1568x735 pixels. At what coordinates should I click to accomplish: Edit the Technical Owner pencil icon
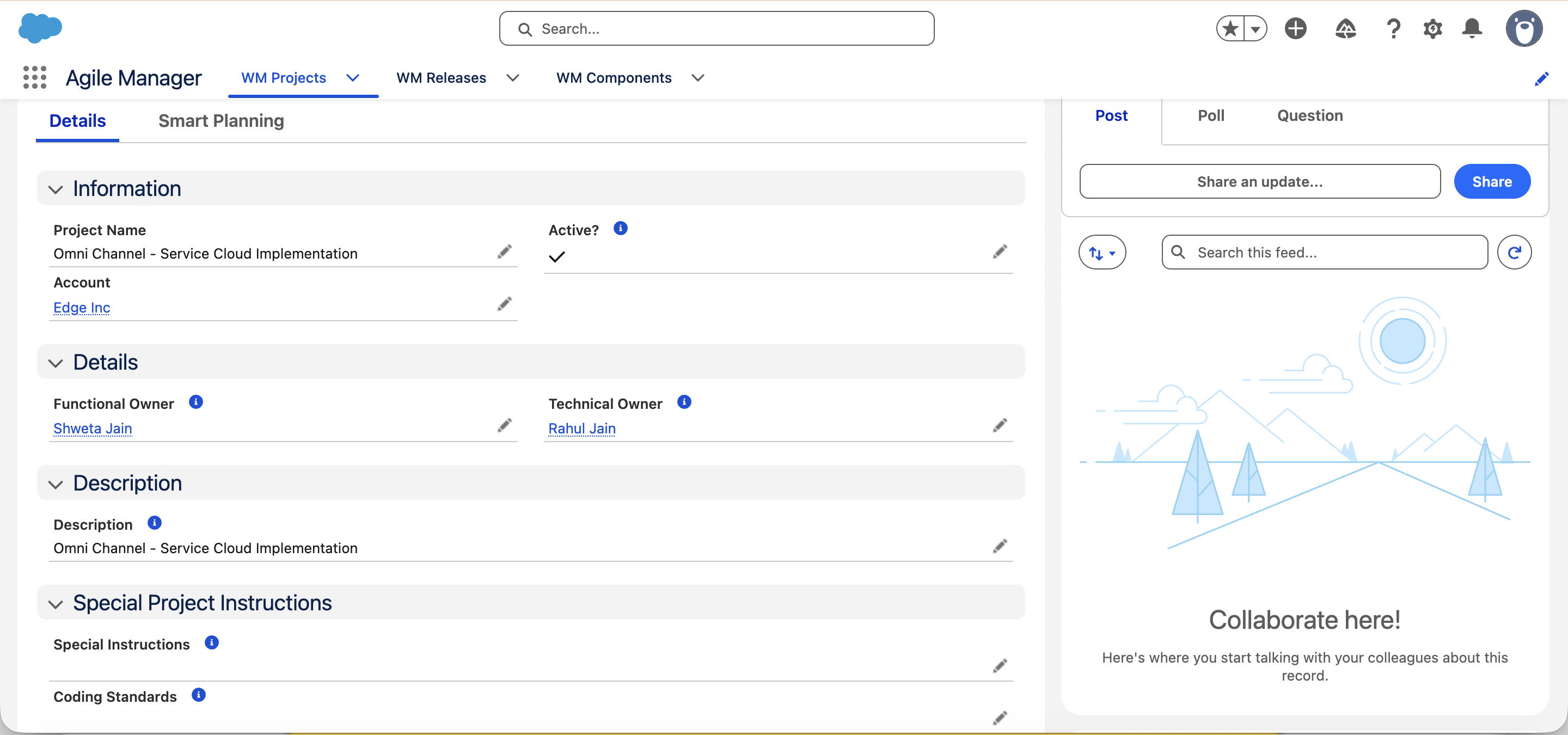(x=1000, y=425)
